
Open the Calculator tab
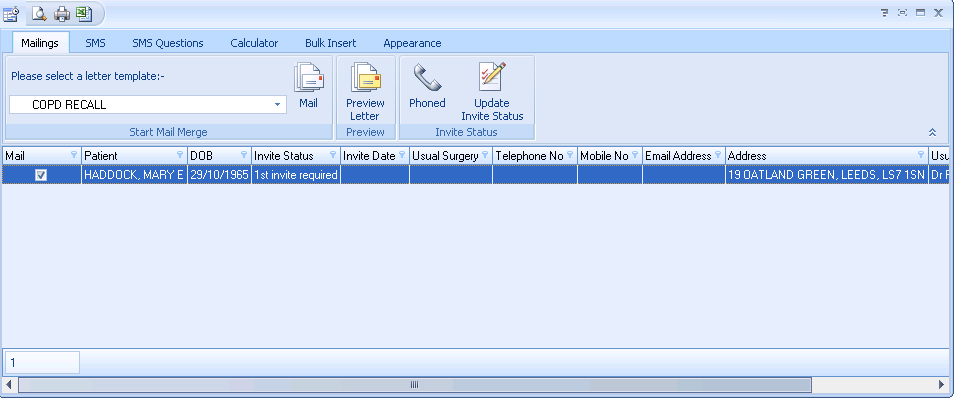(254, 43)
